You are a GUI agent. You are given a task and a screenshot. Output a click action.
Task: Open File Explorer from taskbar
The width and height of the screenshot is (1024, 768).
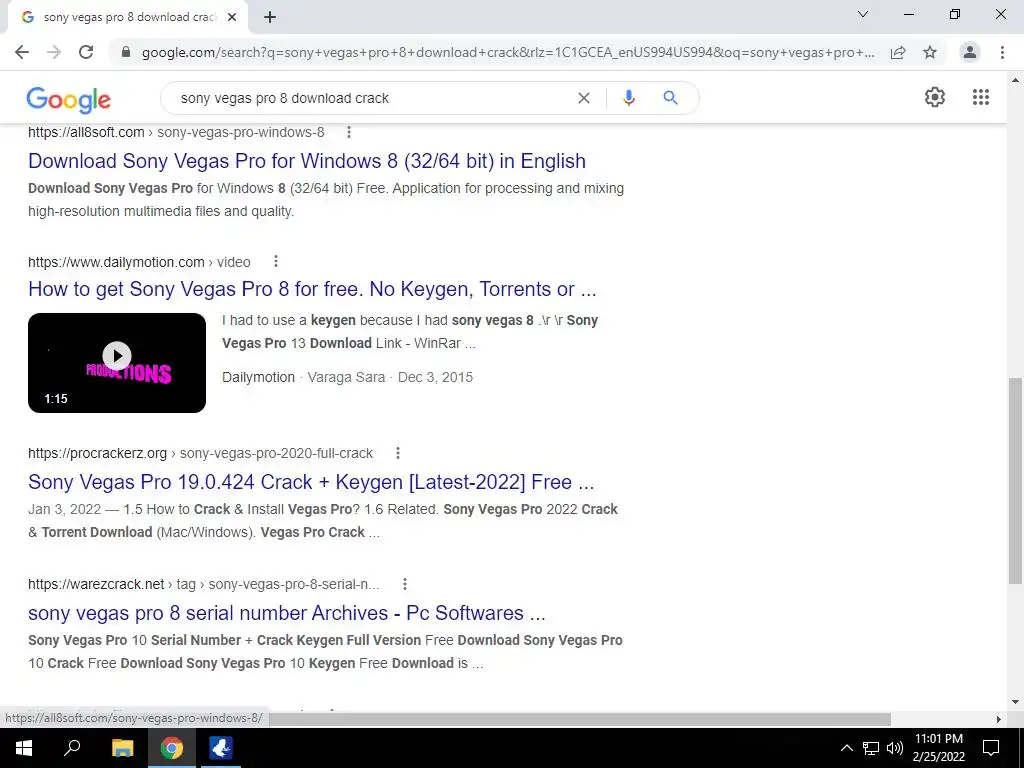pos(122,748)
